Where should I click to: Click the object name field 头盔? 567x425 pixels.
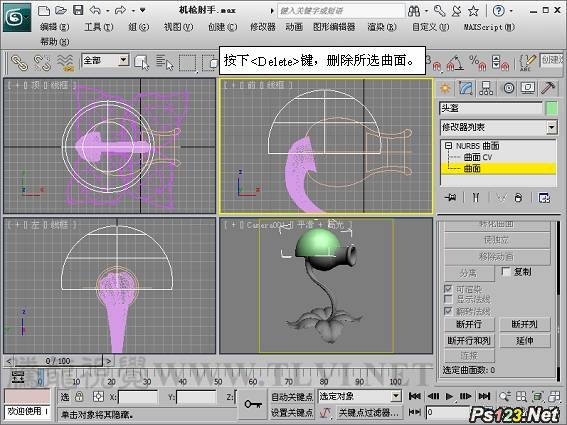[x=491, y=109]
